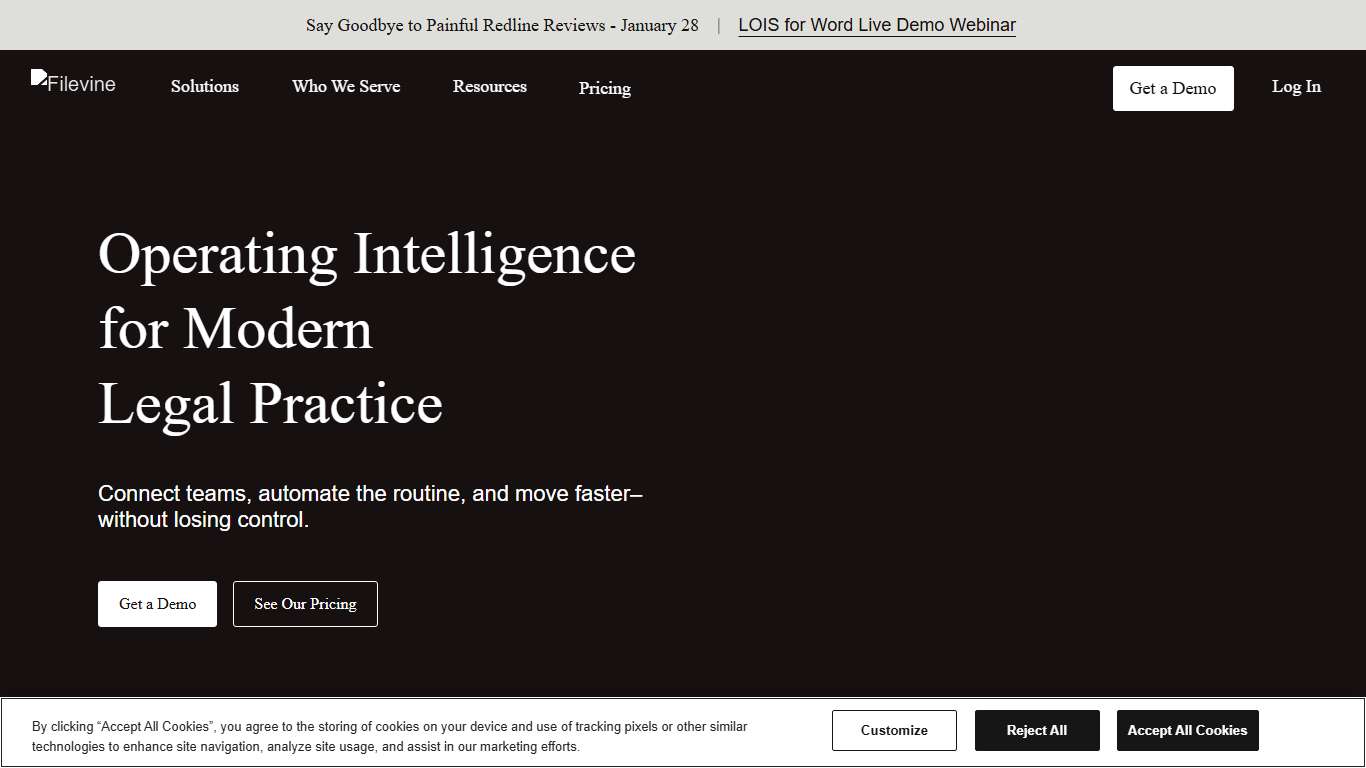
Task: Select Solutions from the top menu
Action: (x=204, y=87)
